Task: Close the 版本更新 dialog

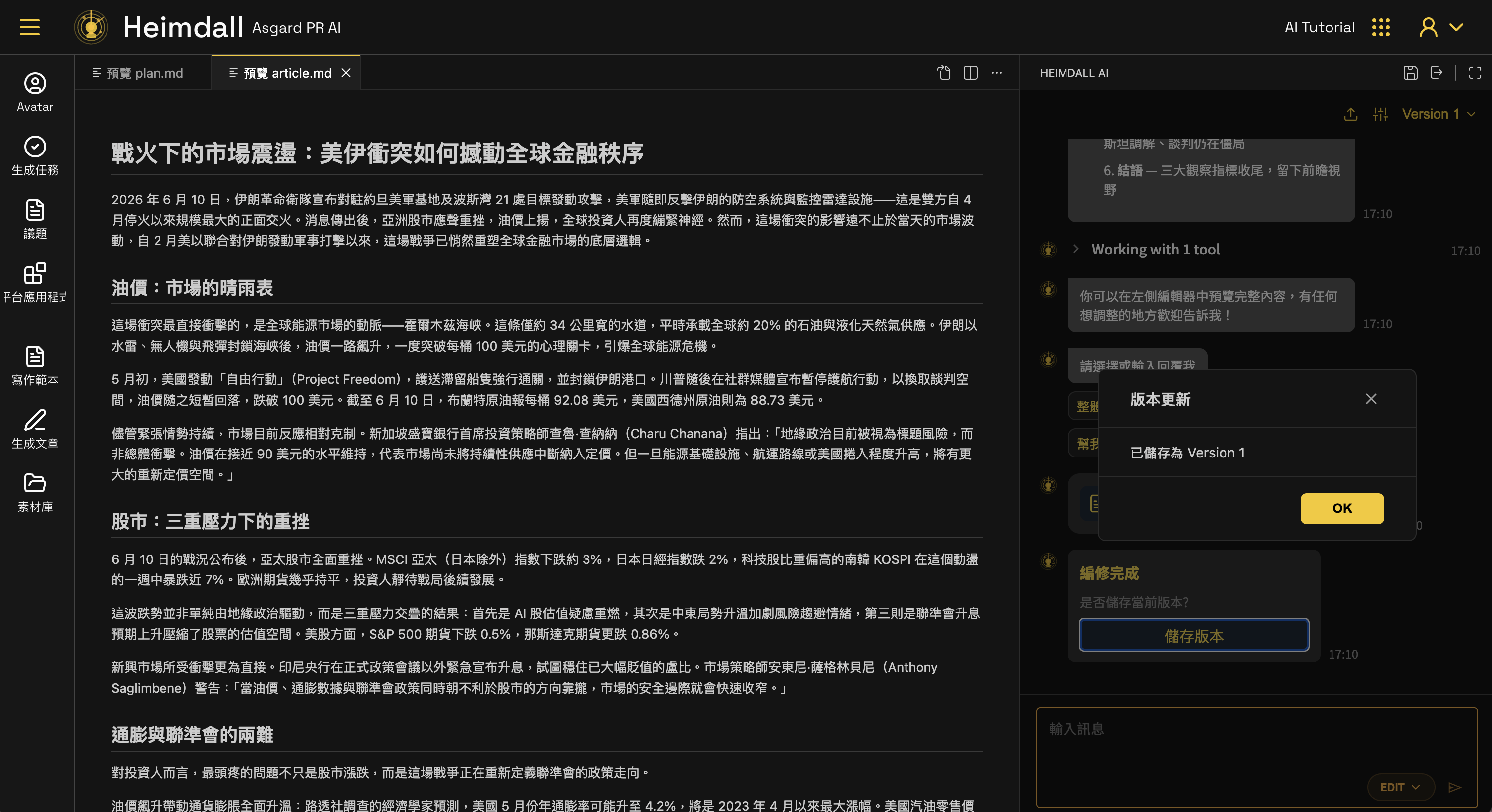Action: coord(1370,399)
